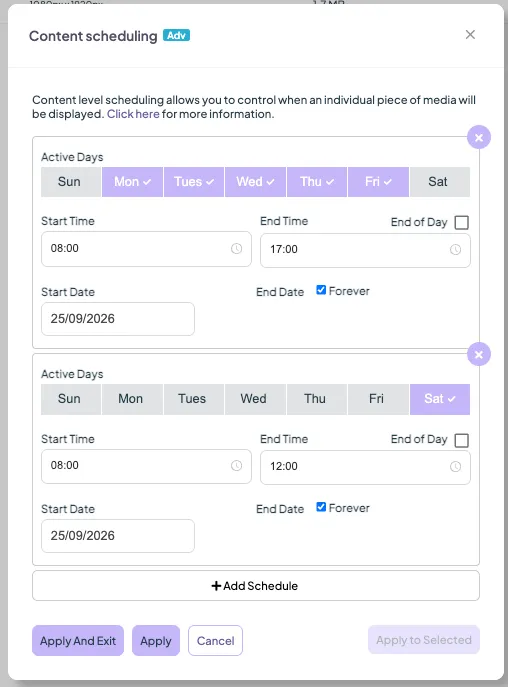Open second schedule Start Date 25/09/2026 field
508x687 pixels.
click(117, 536)
